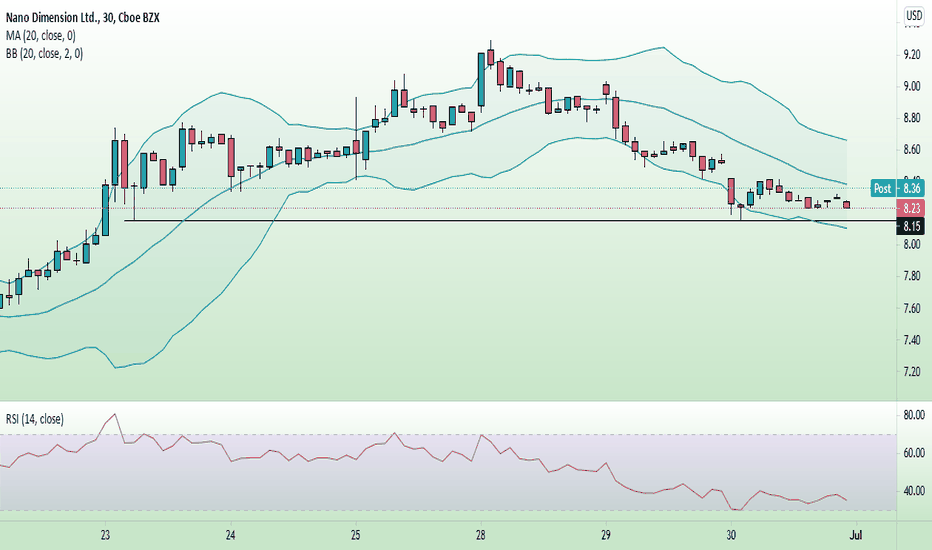Click the RSI peak above 80 near the 23rd
This screenshot has height=550, width=932.
pos(115,414)
